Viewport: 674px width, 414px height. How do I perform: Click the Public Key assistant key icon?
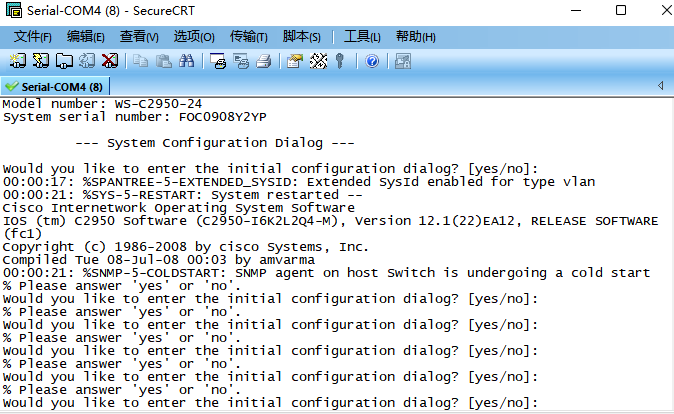click(340, 61)
